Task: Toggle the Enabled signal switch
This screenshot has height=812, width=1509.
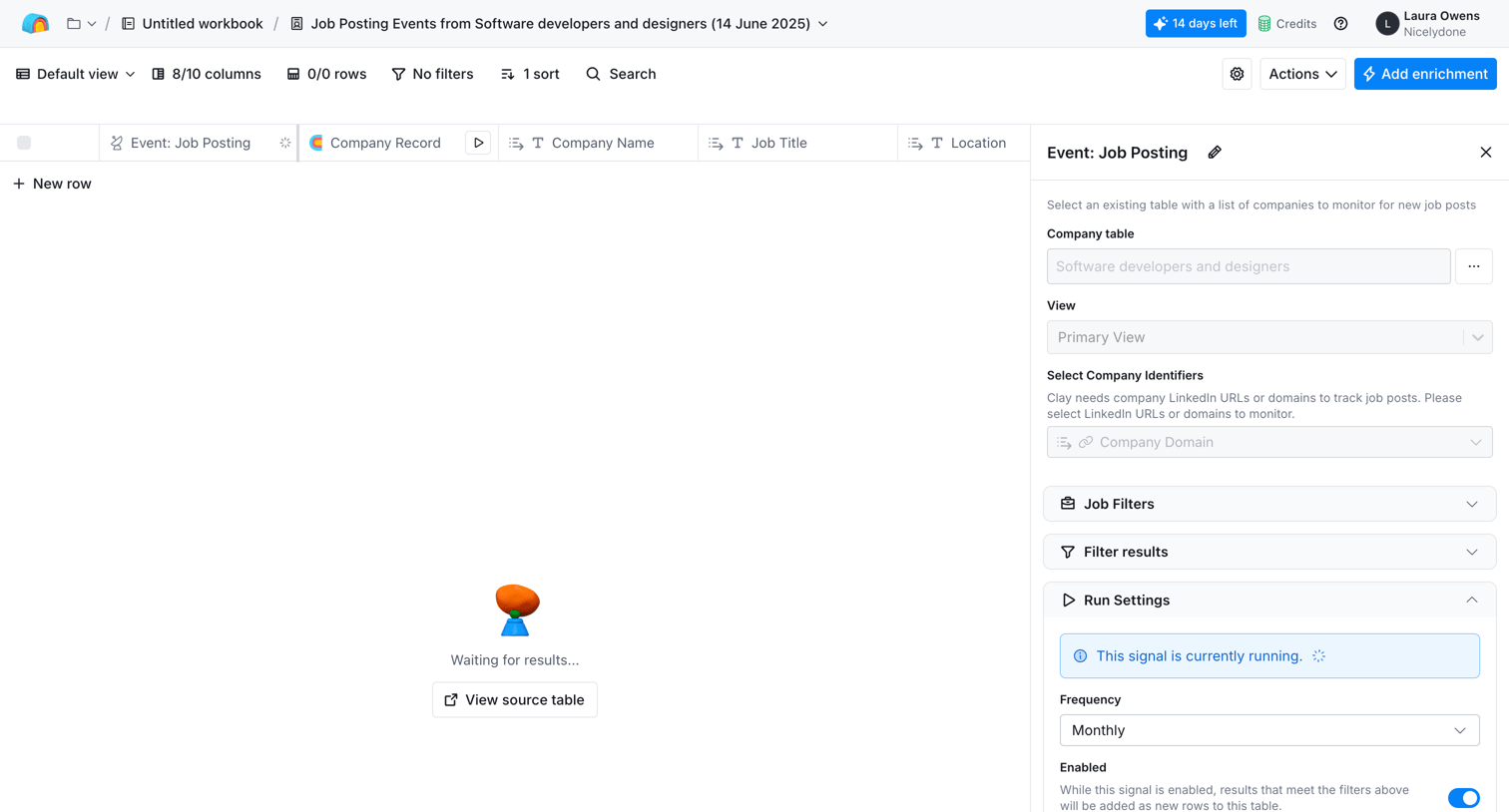Action: pos(1463,797)
